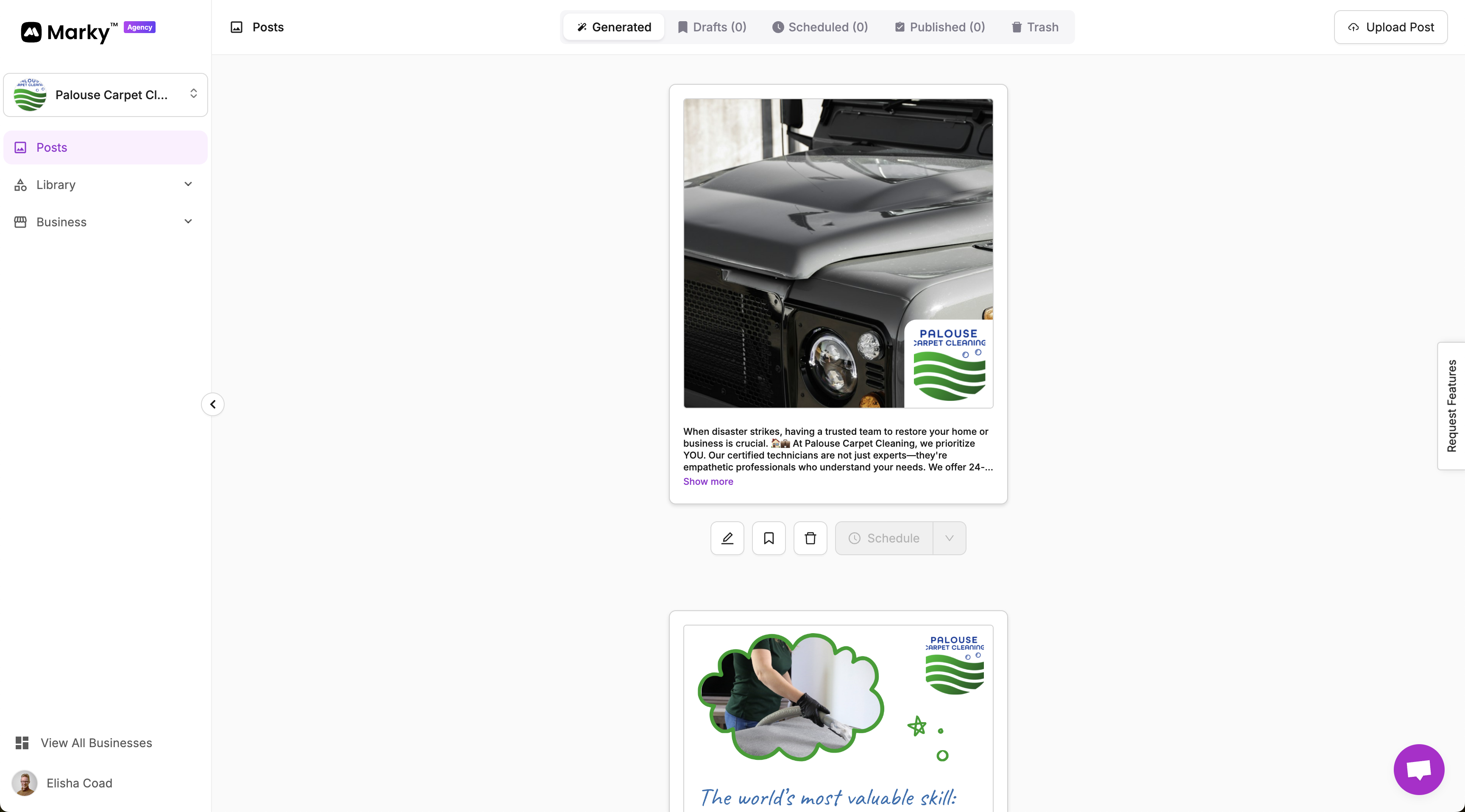The width and height of the screenshot is (1465, 812).
Task: Delete the post using trash can icon
Action: coord(810,538)
